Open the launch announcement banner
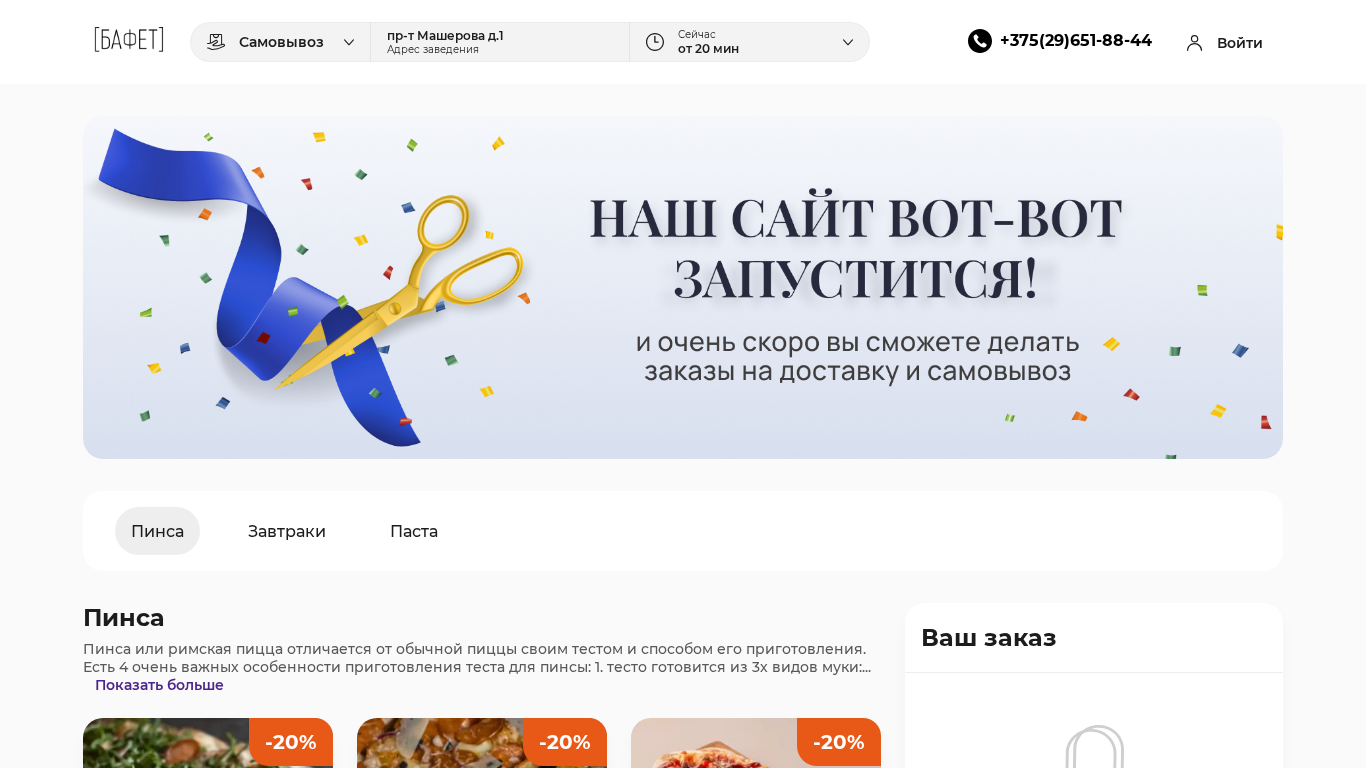This screenshot has height=768, width=1366. coord(683,288)
